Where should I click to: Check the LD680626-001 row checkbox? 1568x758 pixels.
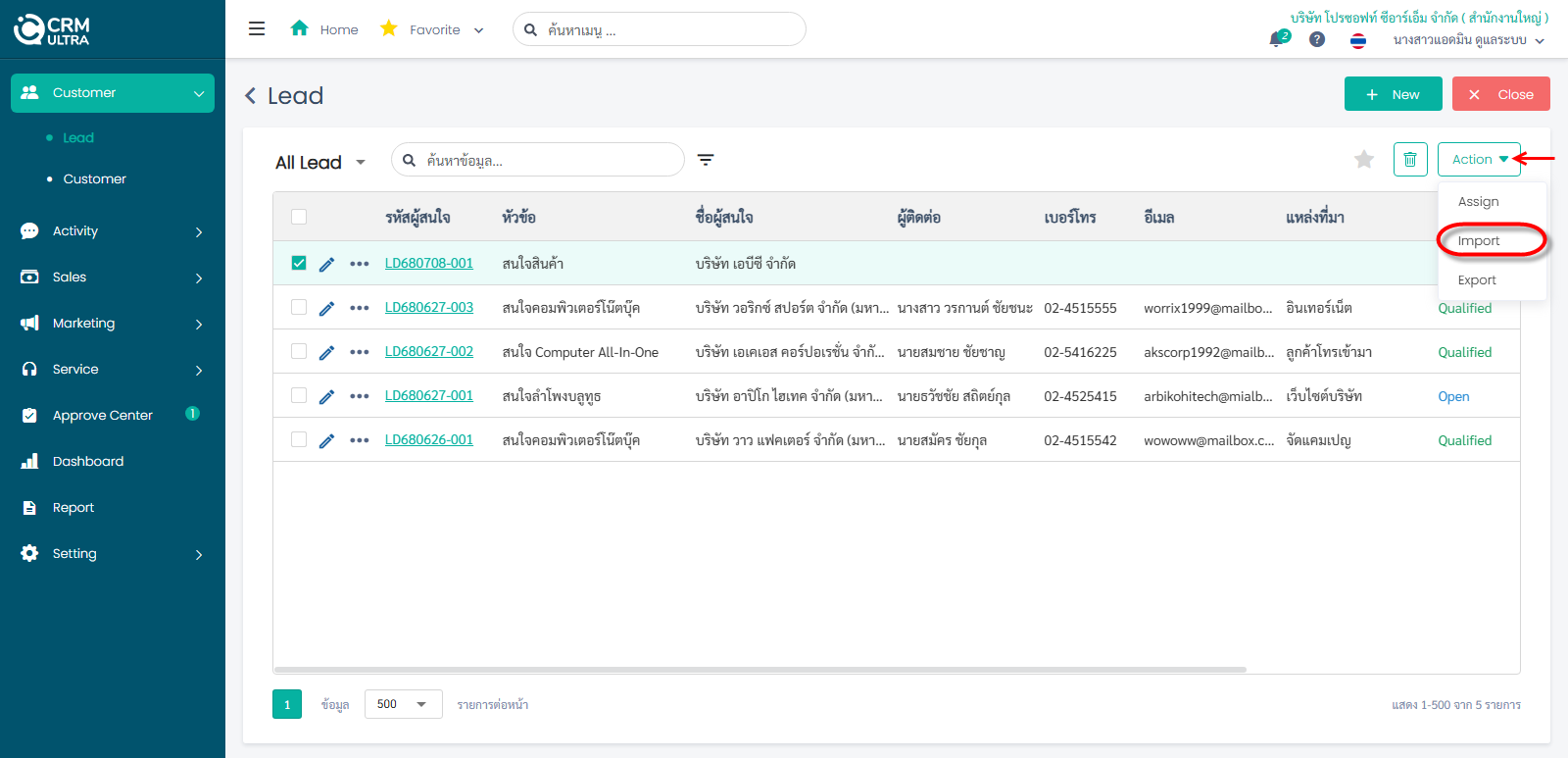[299, 440]
